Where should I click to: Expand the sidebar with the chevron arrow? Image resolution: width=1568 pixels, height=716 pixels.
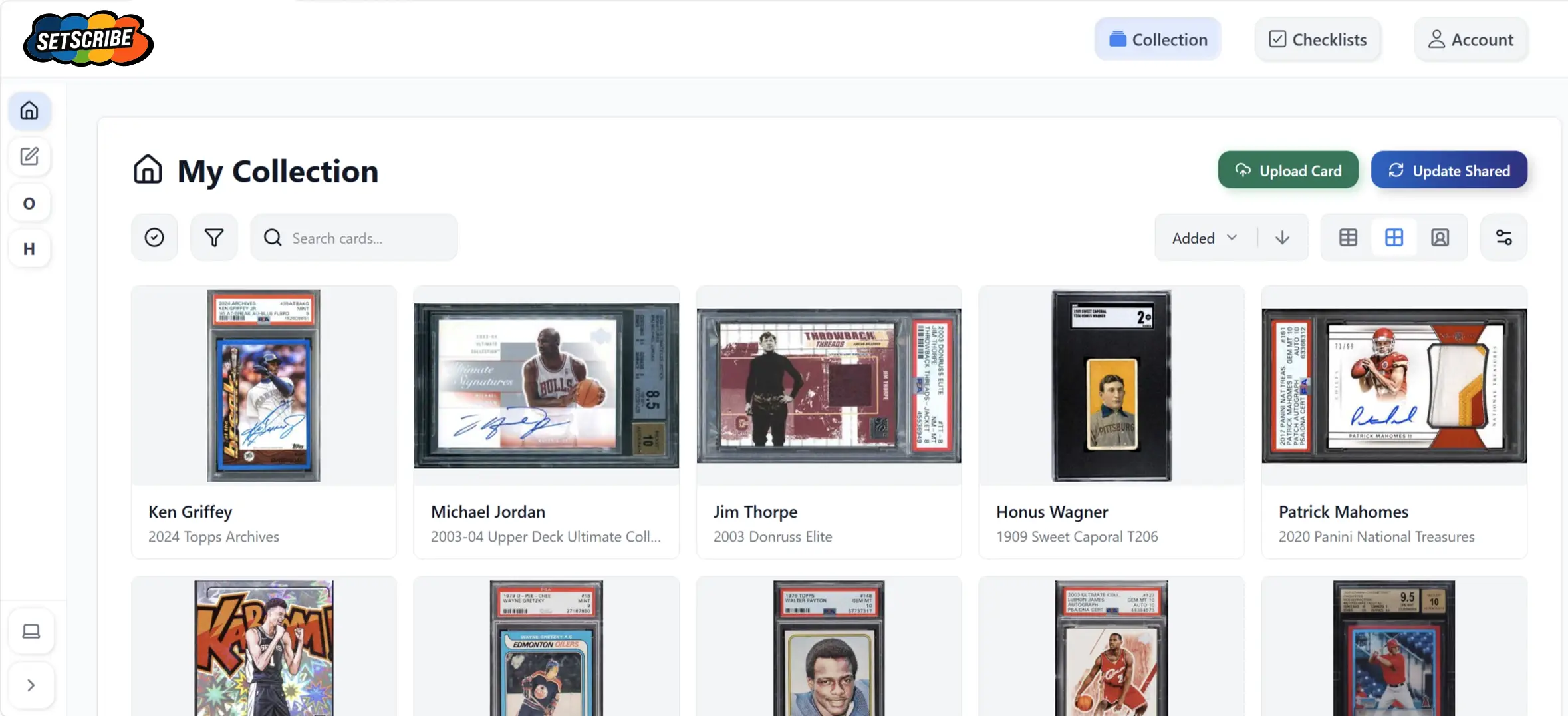pyautogui.click(x=31, y=685)
